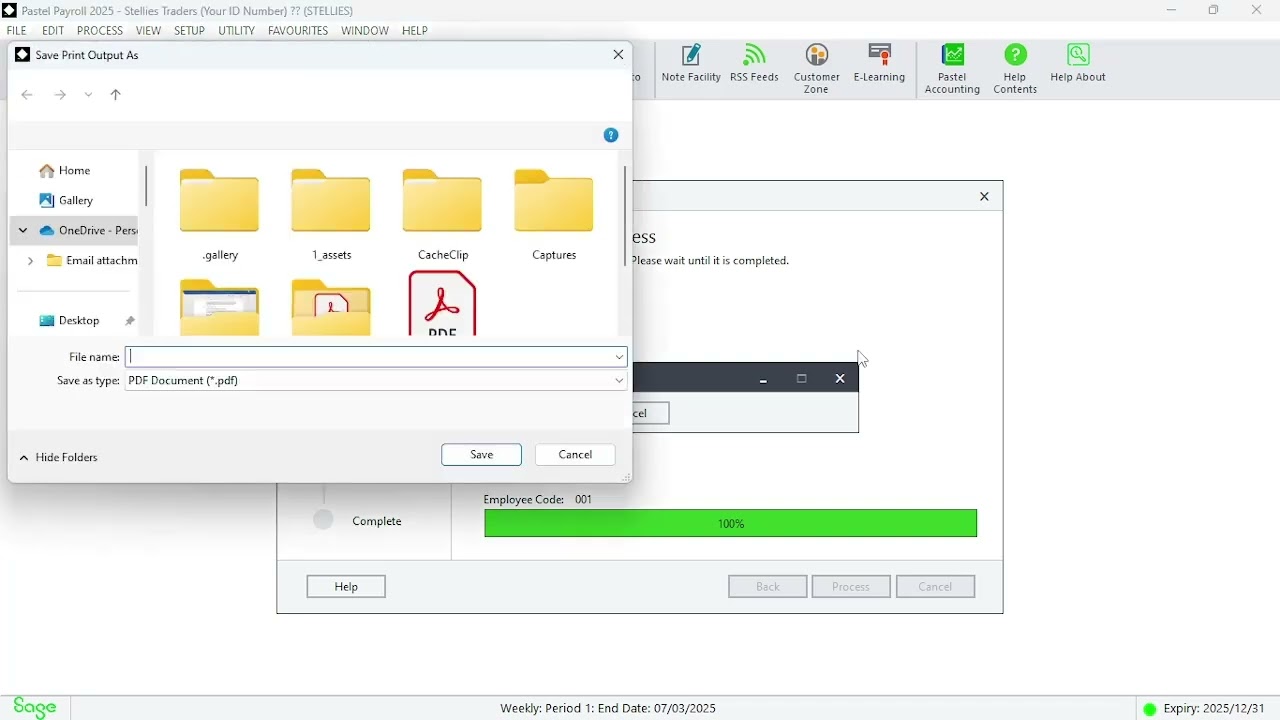Select the CacheClip folder
1280x720 pixels.
pyautogui.click(x=443, y=216)
